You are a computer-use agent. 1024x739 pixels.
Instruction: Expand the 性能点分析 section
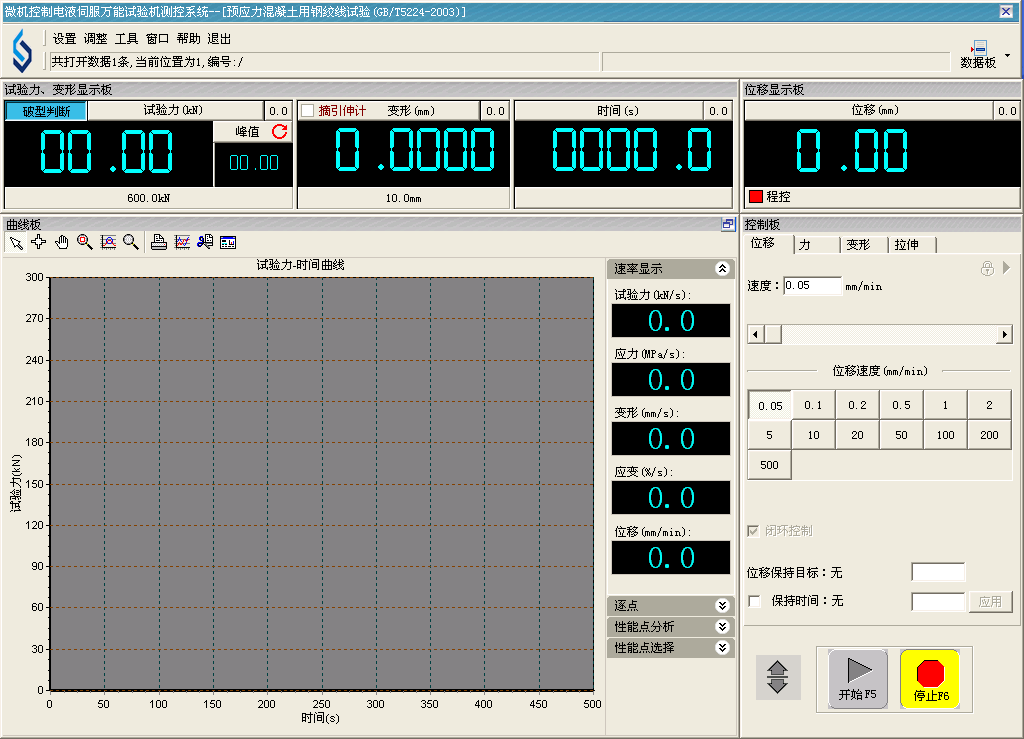pyautogui.click(x=722, y=627)
